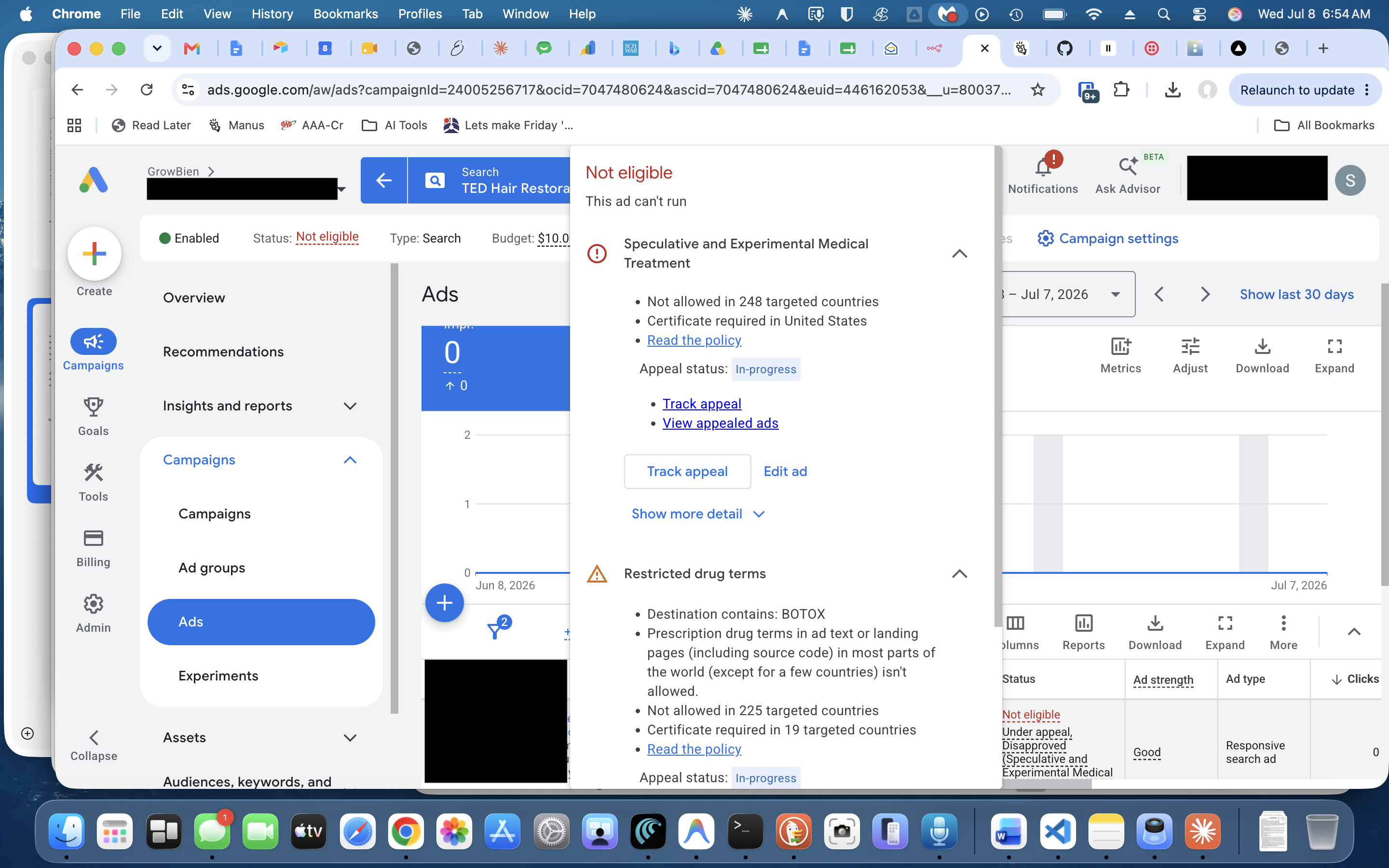Image resolution: width=1389 pixels, height=868 pixels.
Task: Click the Track appeal button
Action: pos(687,471)
